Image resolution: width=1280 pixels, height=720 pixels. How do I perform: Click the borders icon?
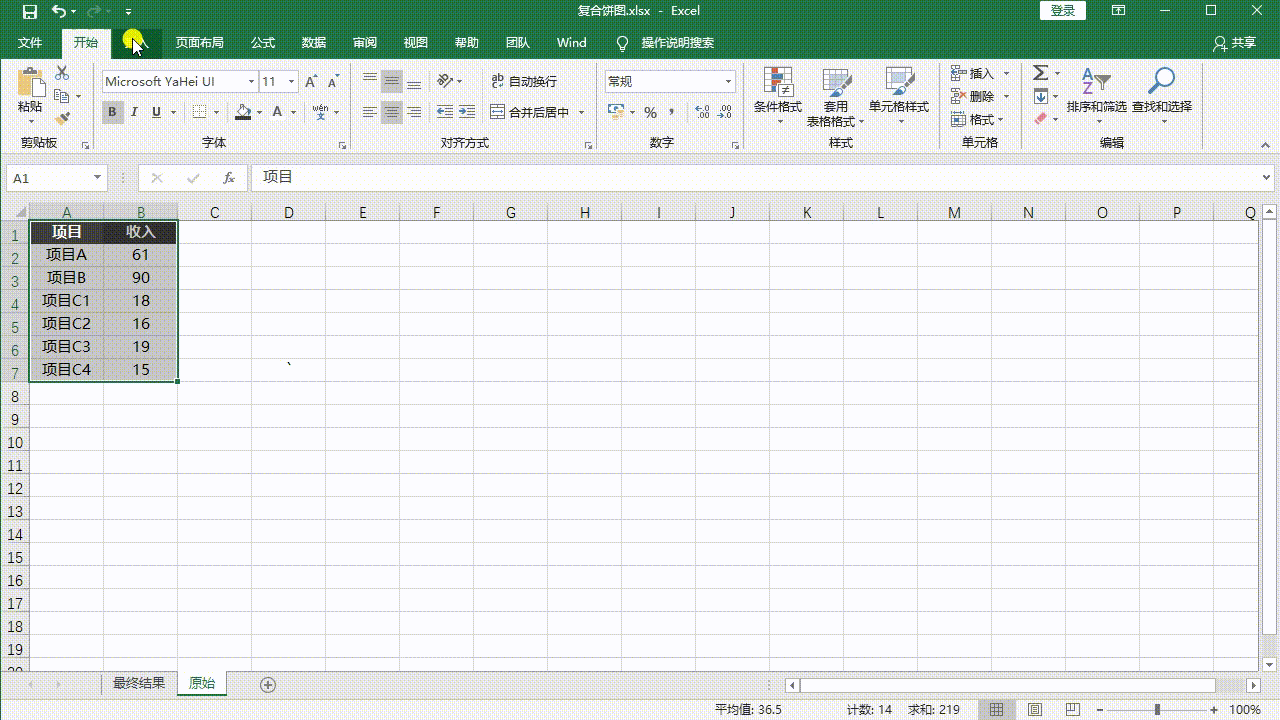coord(200,112)
